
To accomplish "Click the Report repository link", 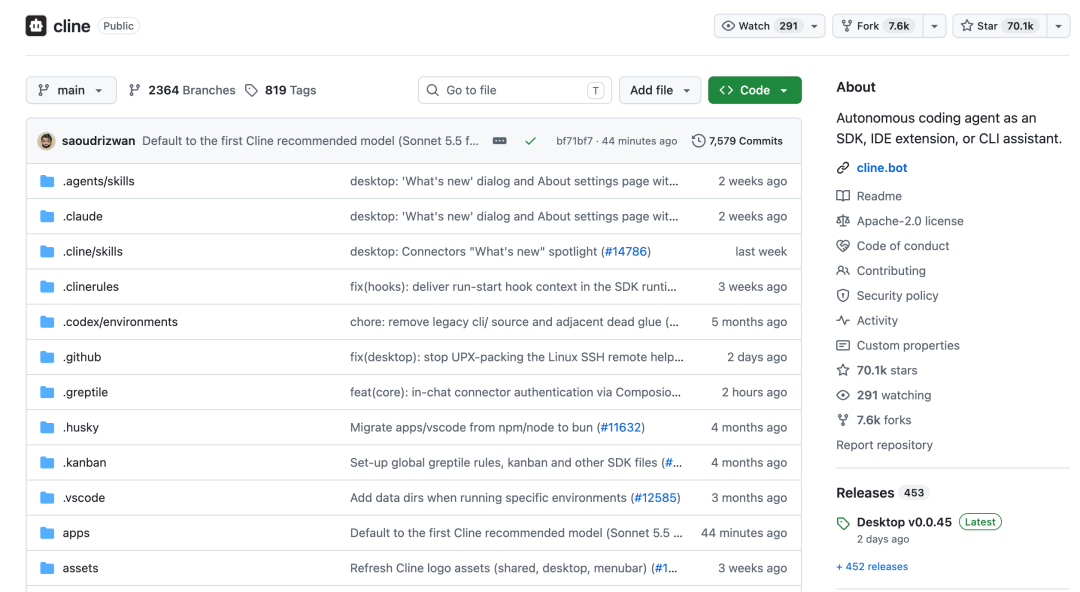I will (884, 445).
